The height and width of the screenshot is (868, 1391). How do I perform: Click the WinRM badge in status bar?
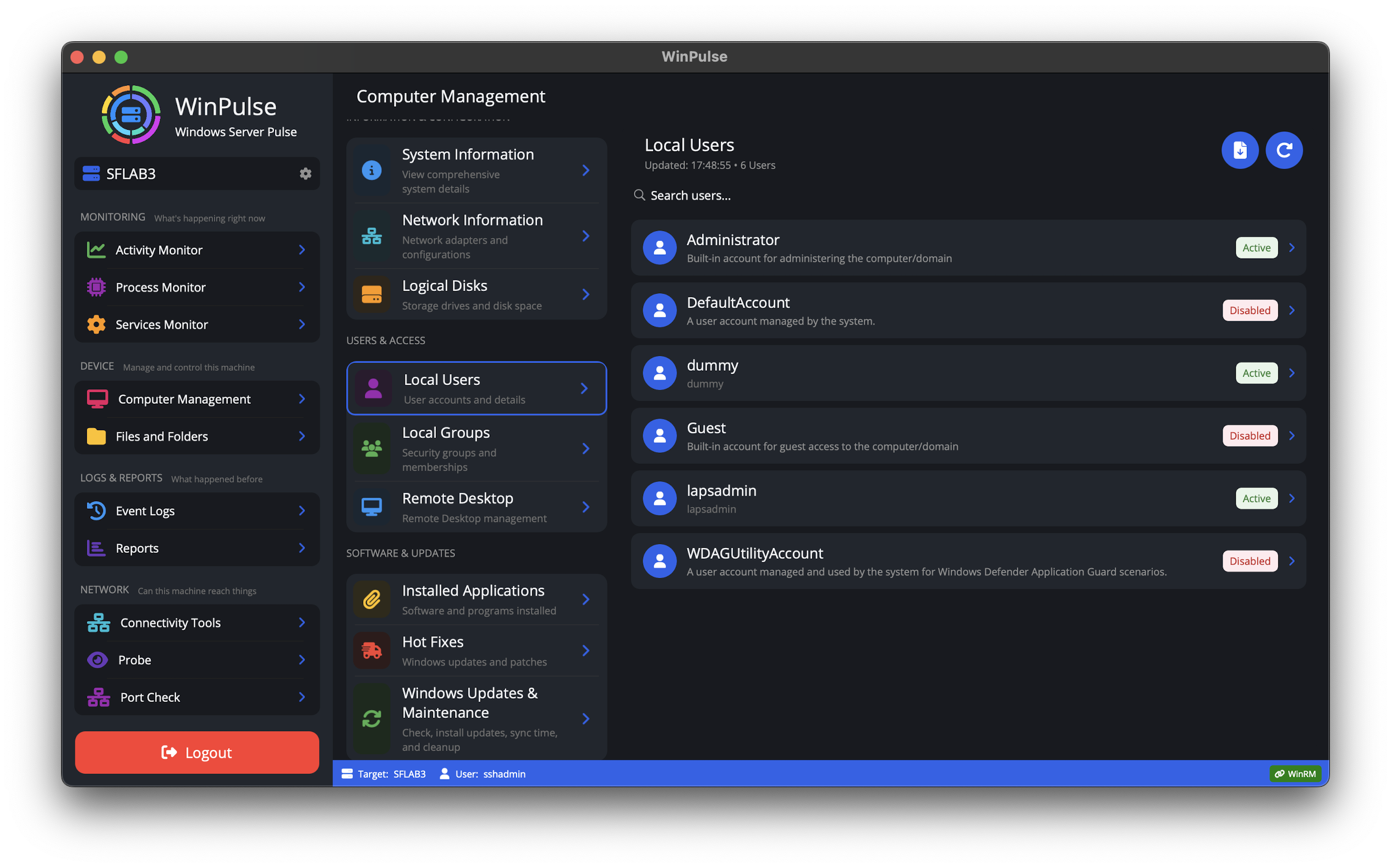pos(1295,773)
